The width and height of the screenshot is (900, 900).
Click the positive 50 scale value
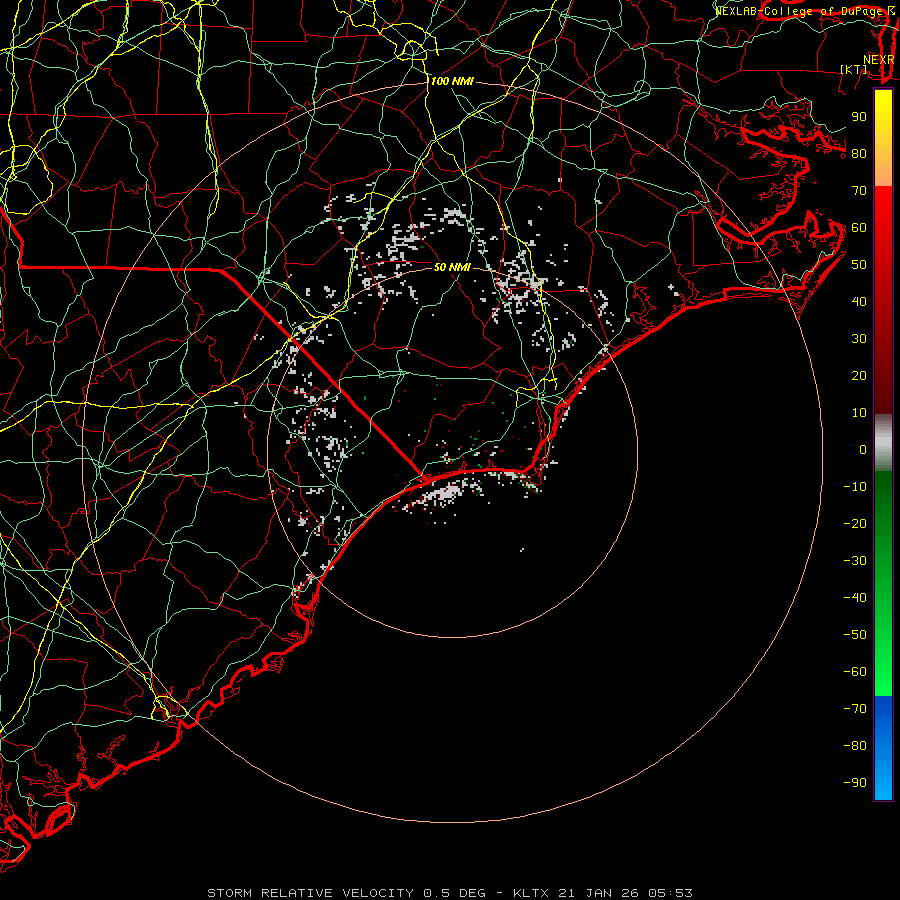[859, 265]
